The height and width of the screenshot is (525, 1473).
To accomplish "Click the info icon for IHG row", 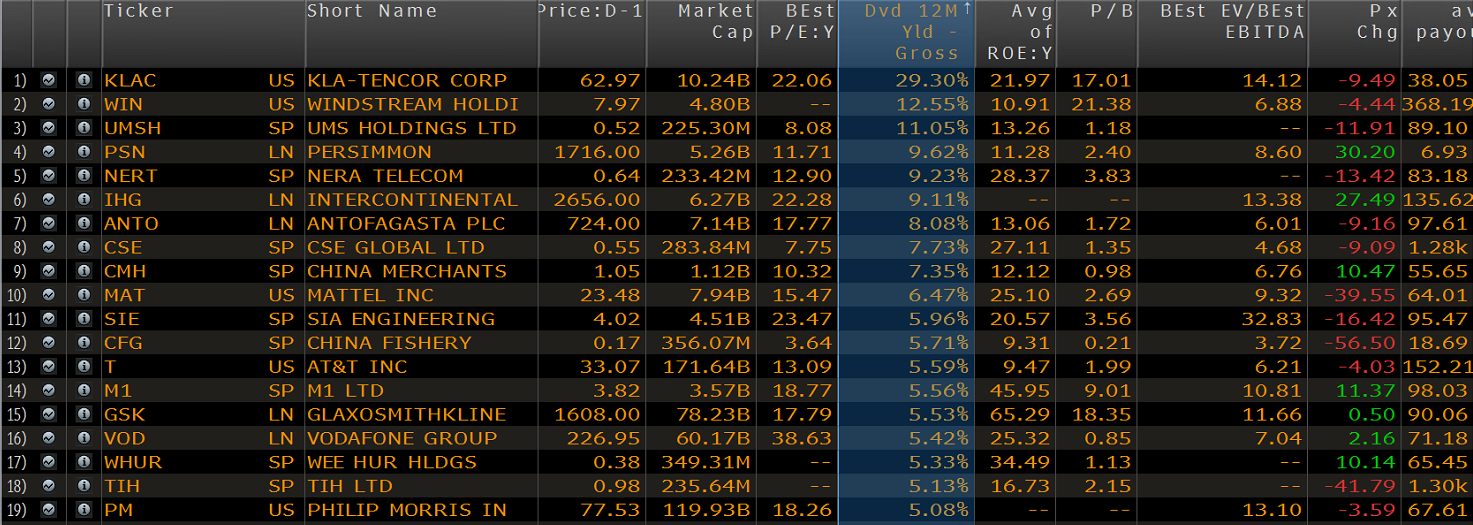I will (84, 200).
